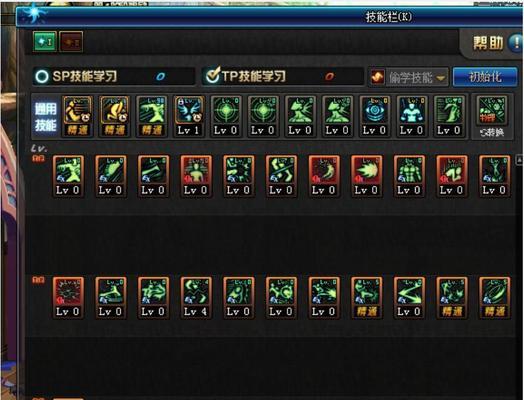The height and width of the screenshot is (400, 524).
Task: Select the Lv 1 locked cat-face skill icon
Action: pyautogui.click(x=188, y=116)
